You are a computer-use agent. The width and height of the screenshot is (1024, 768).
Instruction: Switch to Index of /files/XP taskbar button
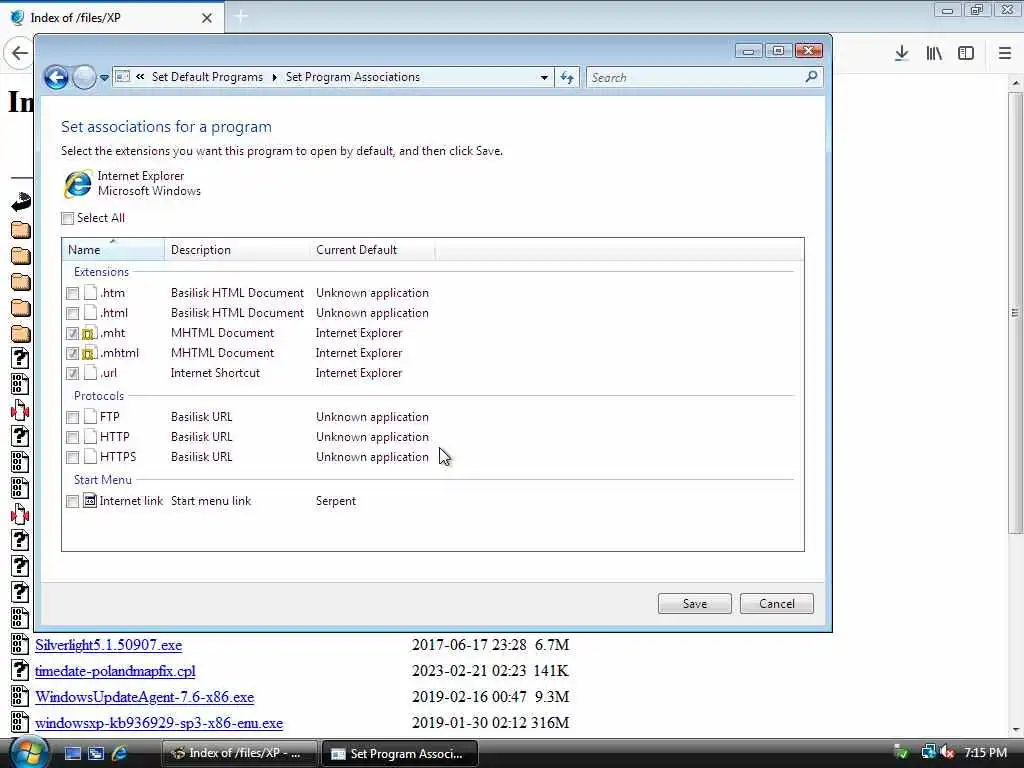(x=239, y=754)
